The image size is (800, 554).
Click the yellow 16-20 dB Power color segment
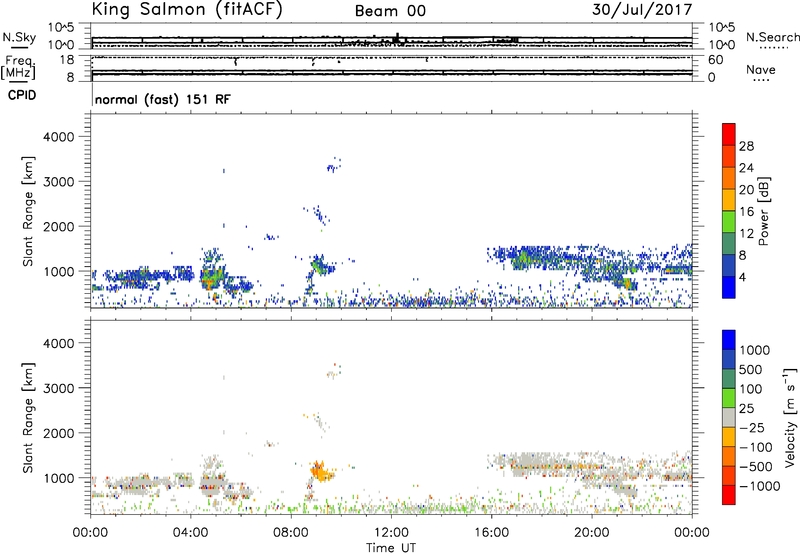click(729, 199)
